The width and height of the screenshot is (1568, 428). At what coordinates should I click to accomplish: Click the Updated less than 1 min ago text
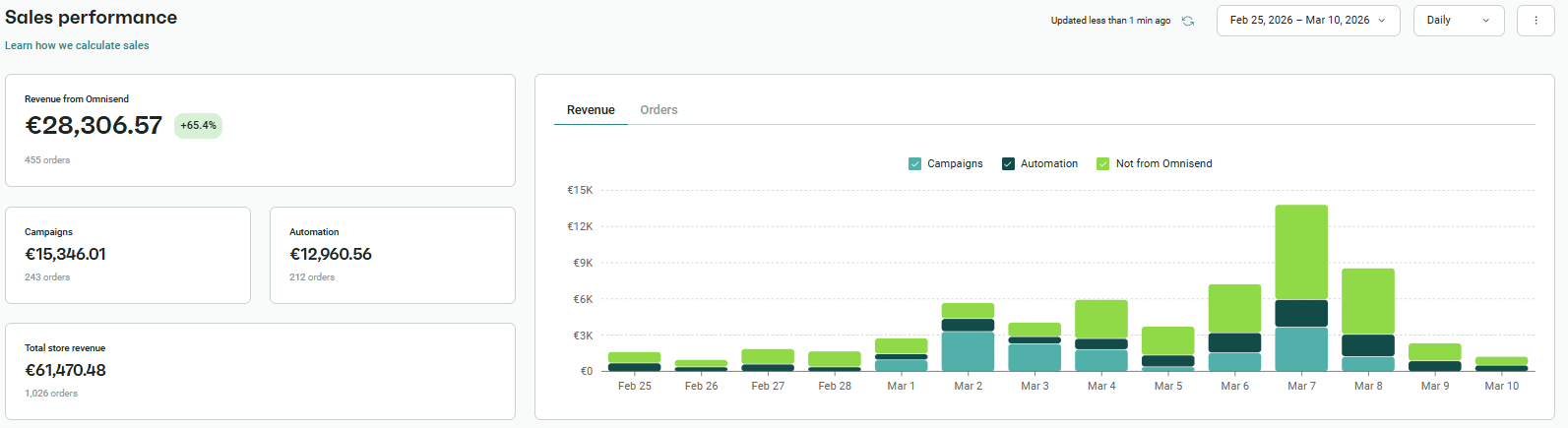tap(1110, 21)
